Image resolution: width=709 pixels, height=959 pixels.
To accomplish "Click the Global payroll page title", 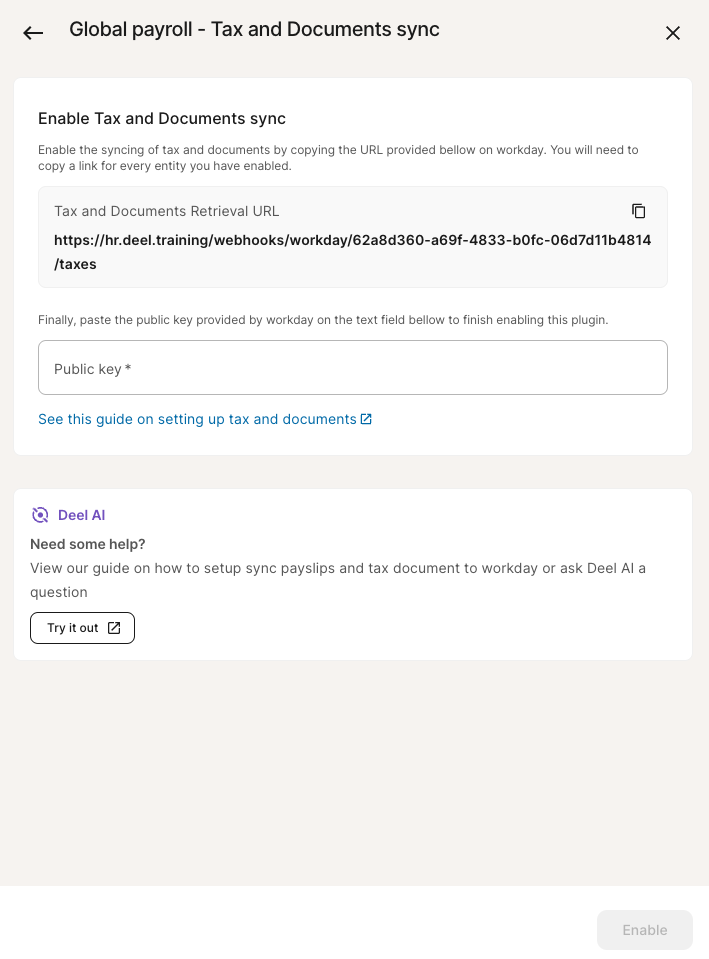I will tap(254, 30).
